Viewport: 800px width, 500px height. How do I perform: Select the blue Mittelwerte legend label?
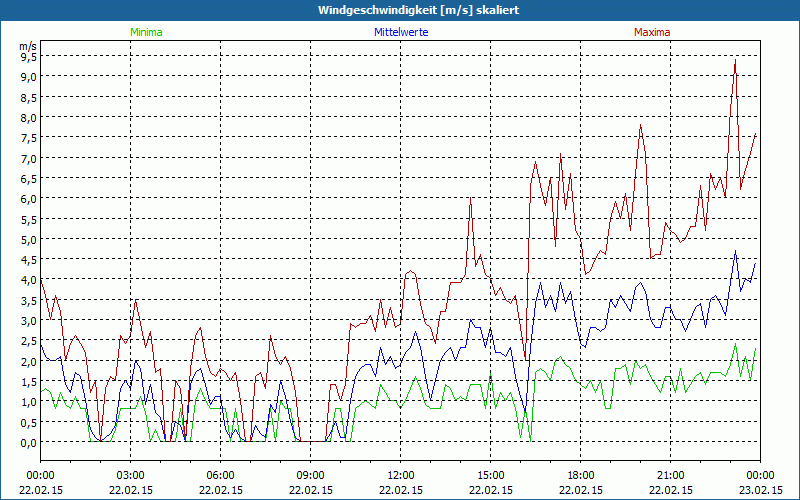pyautogui.click(x=401, y=32)
